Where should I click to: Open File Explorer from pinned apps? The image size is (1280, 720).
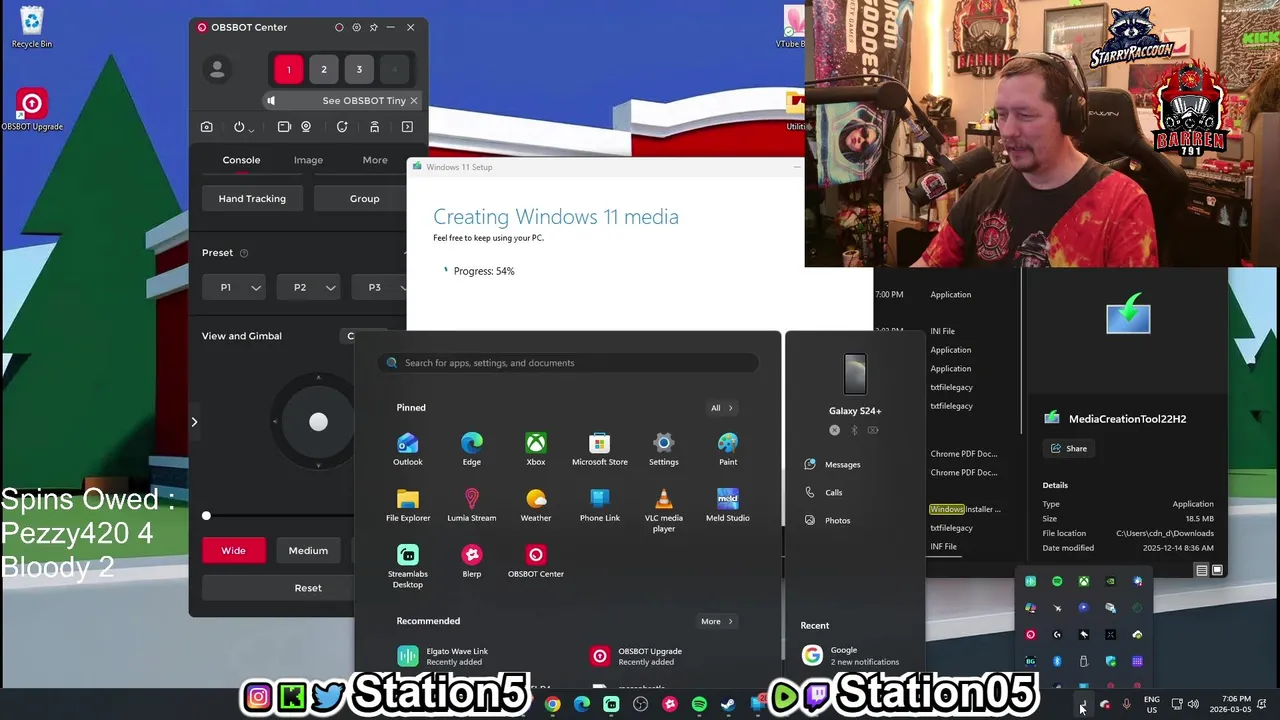(408, 505)
